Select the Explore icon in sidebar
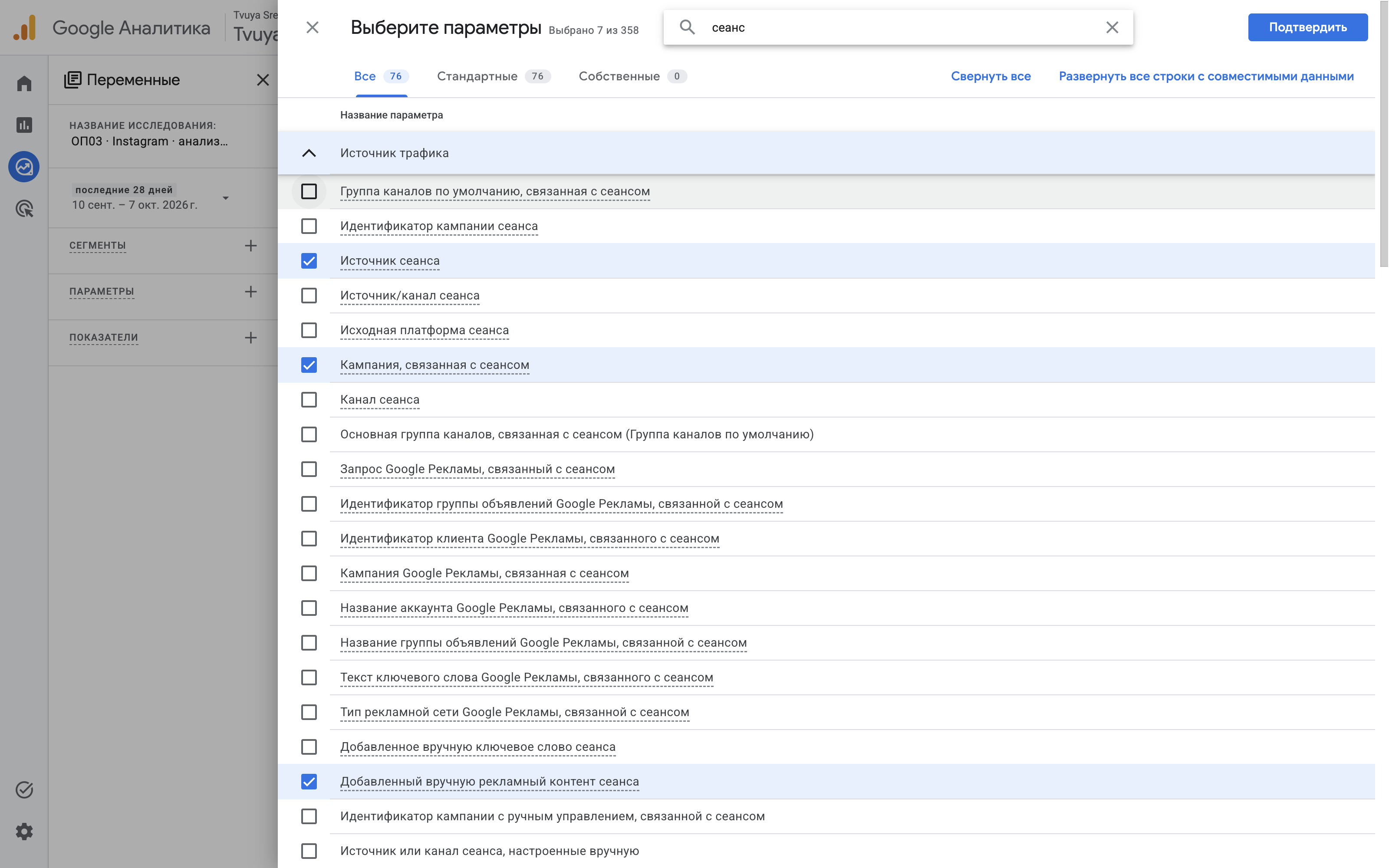Screen dimensions: 1389x868 pos(24,167)
